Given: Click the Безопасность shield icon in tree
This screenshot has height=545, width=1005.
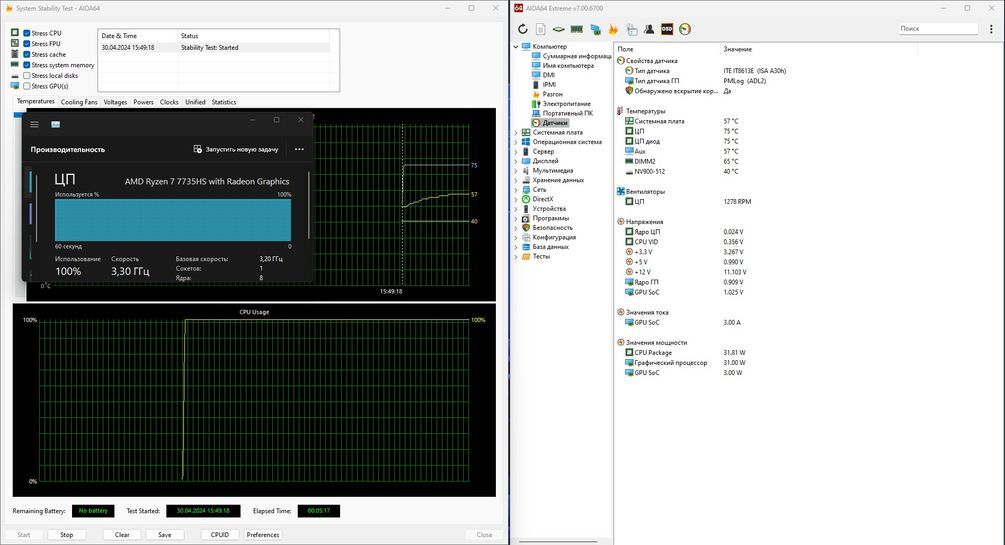Looking at the screenshot, I should pos(526,228).
